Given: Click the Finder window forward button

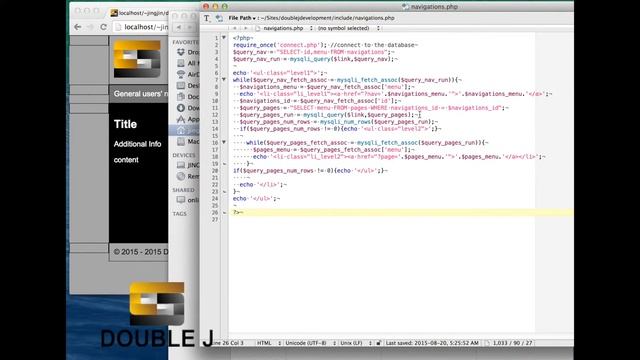Looking at the screenshot, I should click(190, 27).
